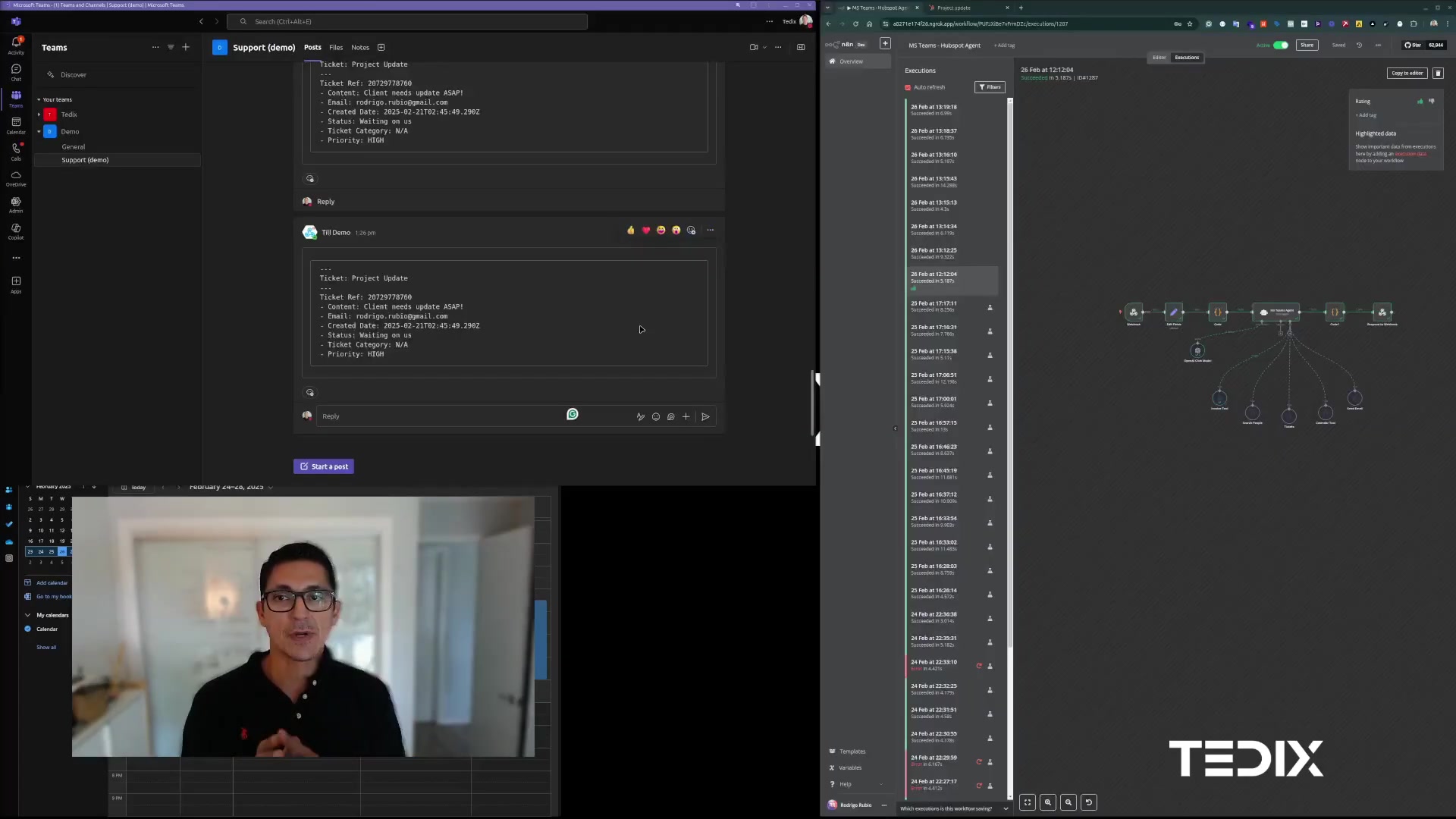Rate execution with thumbs down
1456x819 pixels.
pos(1432,101)
